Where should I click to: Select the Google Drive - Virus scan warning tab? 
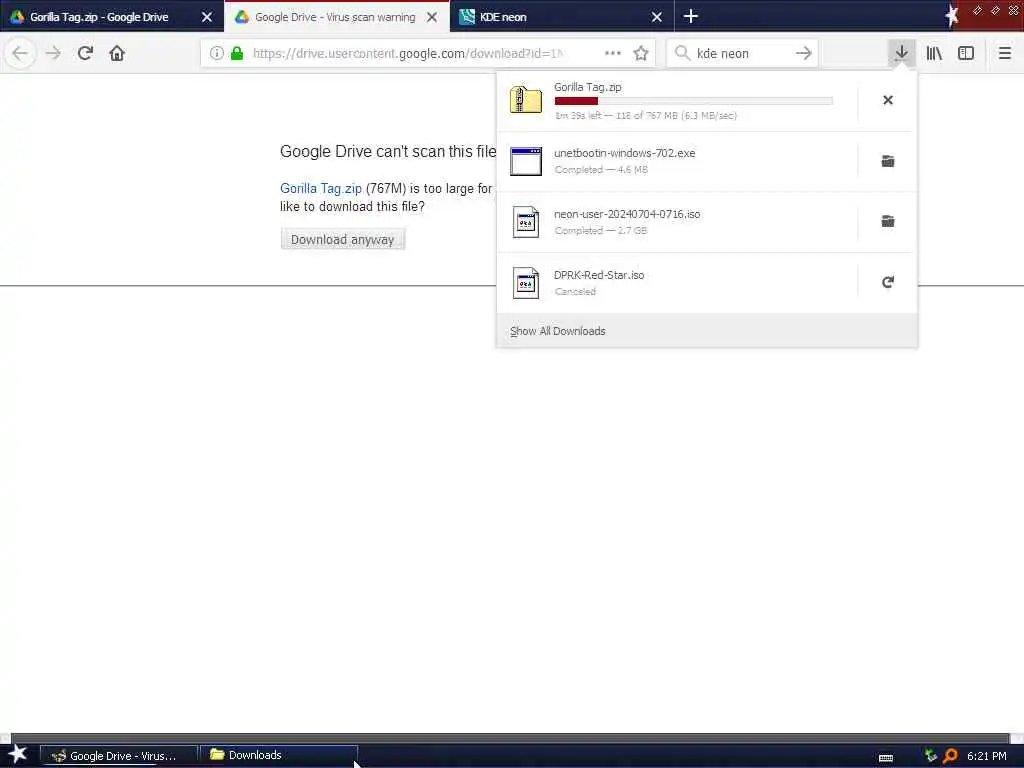(335, 17)
